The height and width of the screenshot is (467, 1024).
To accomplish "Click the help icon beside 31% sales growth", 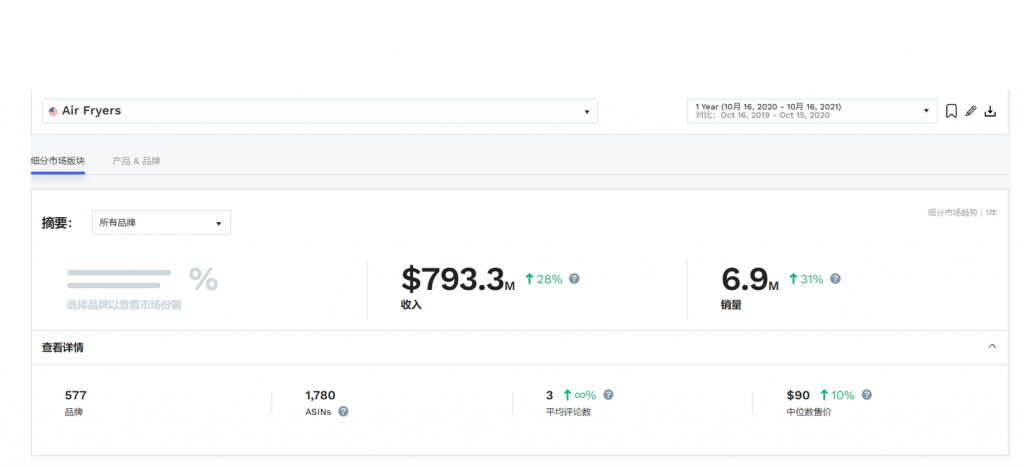I will point(835,278).
